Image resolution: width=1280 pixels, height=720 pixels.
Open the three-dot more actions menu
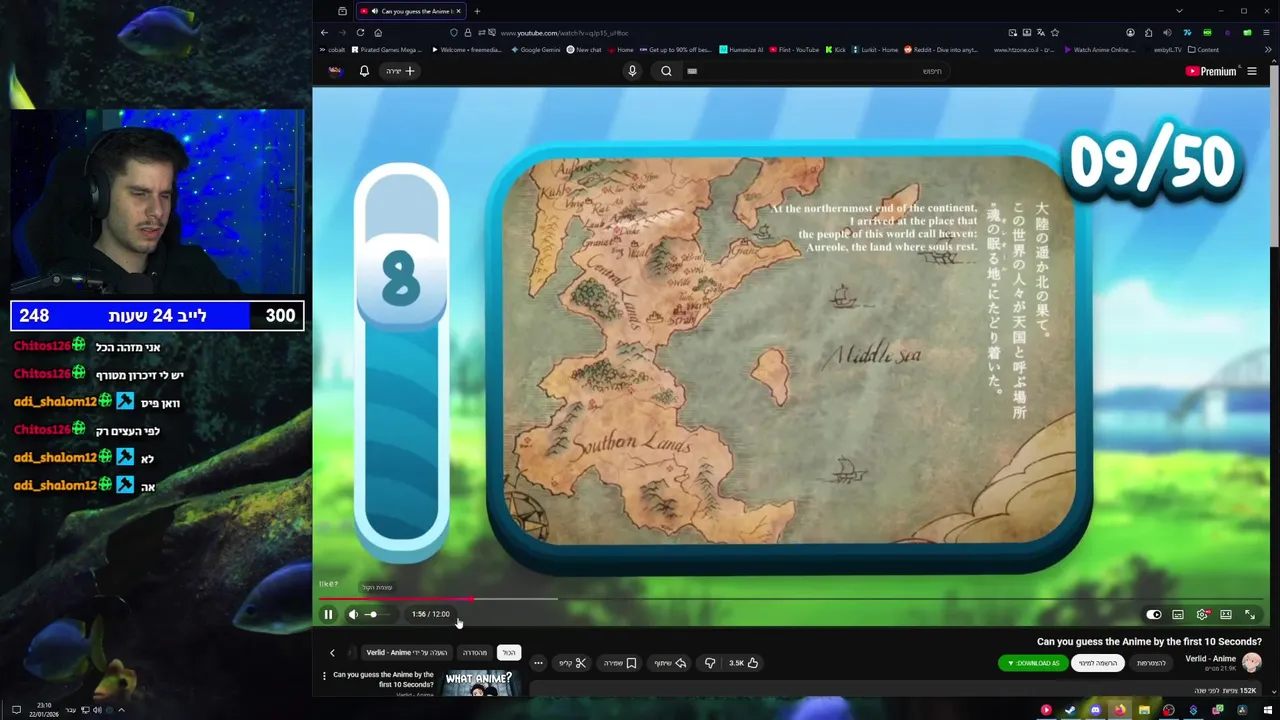[x=538, y=663]
